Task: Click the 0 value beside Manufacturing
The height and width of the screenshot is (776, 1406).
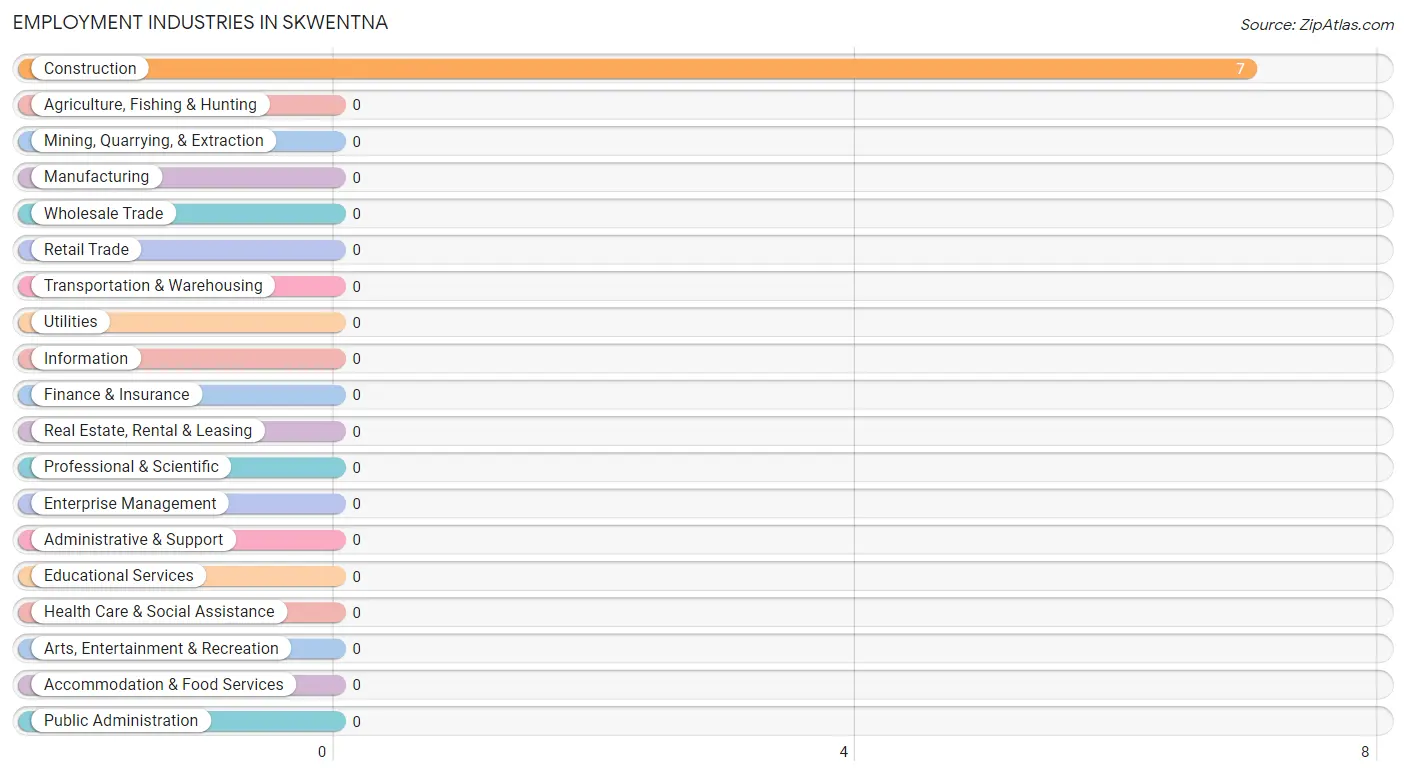Action: click(356, 178)
